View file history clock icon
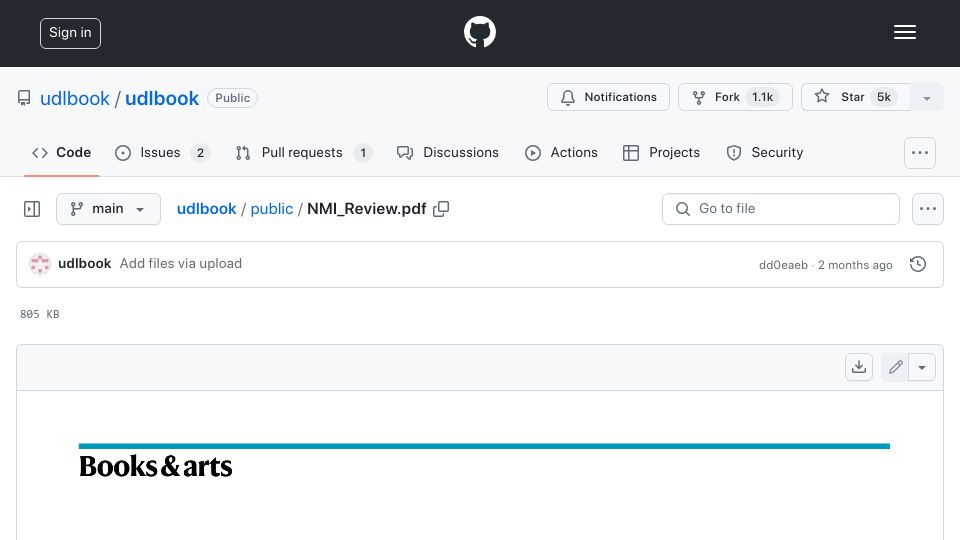Viewport: 960px width, 540px height. (918, 264)
